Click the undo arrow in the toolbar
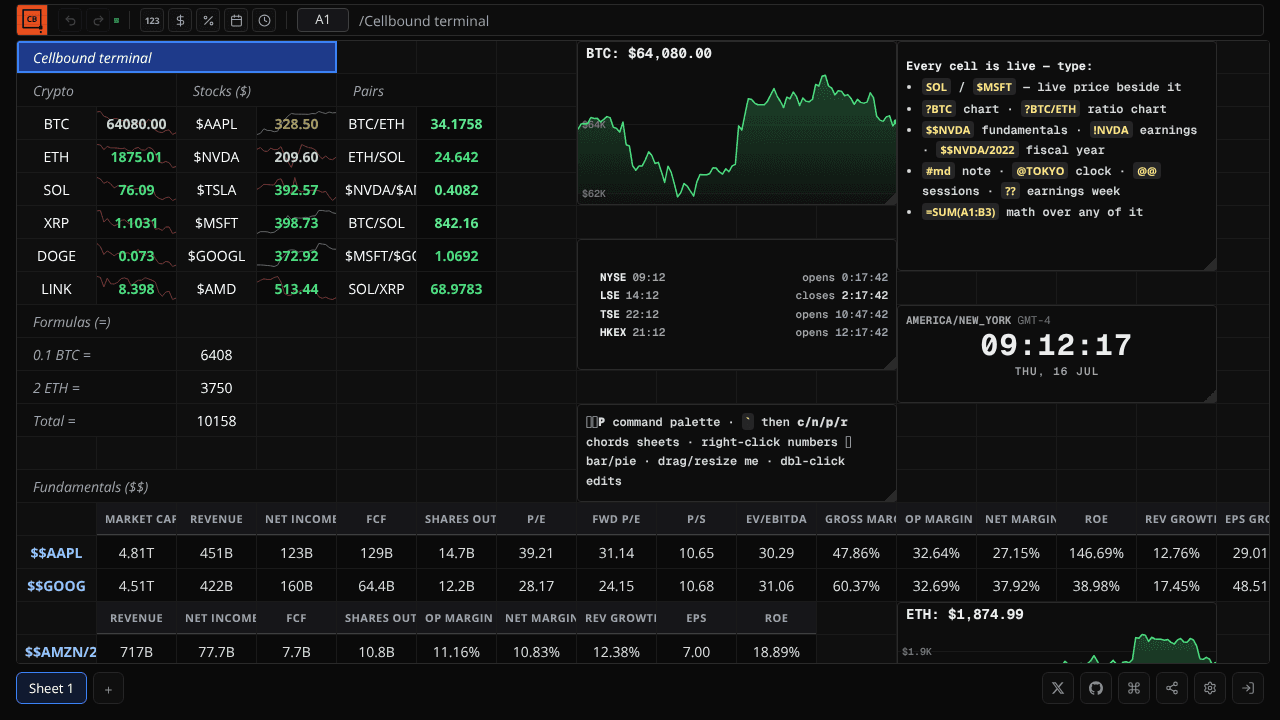 71,20
